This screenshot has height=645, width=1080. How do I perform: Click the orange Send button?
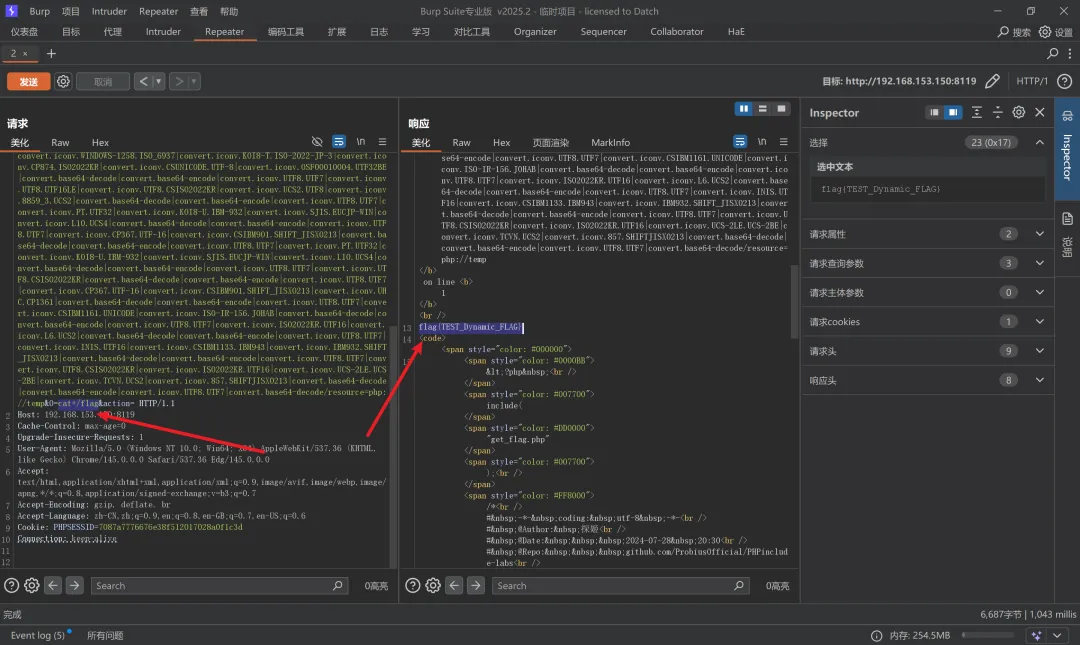point(28,81)
